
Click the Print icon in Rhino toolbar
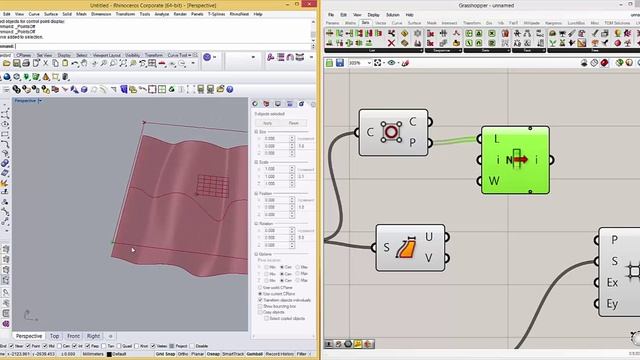click(26, 63)
